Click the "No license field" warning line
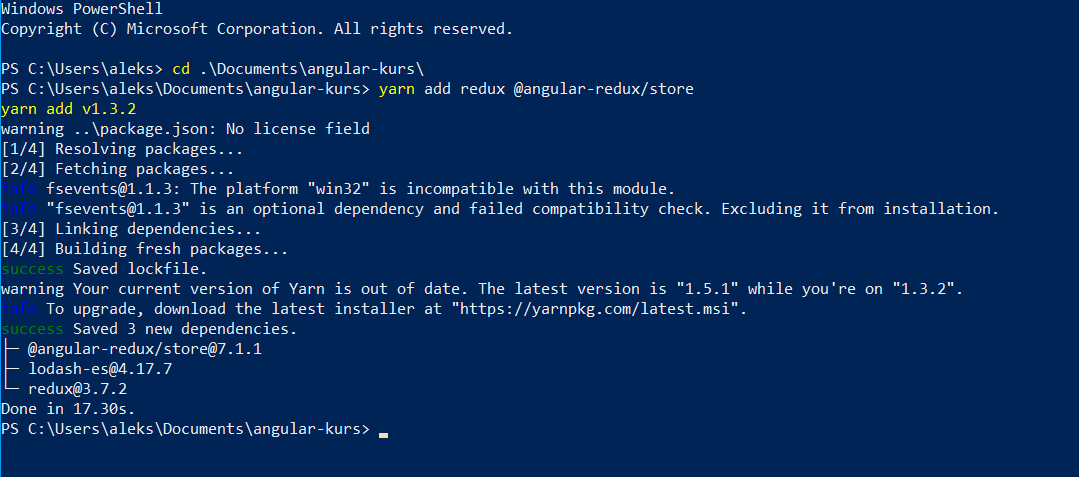Viewport: 1079px width, 477px height. [185, 129]
